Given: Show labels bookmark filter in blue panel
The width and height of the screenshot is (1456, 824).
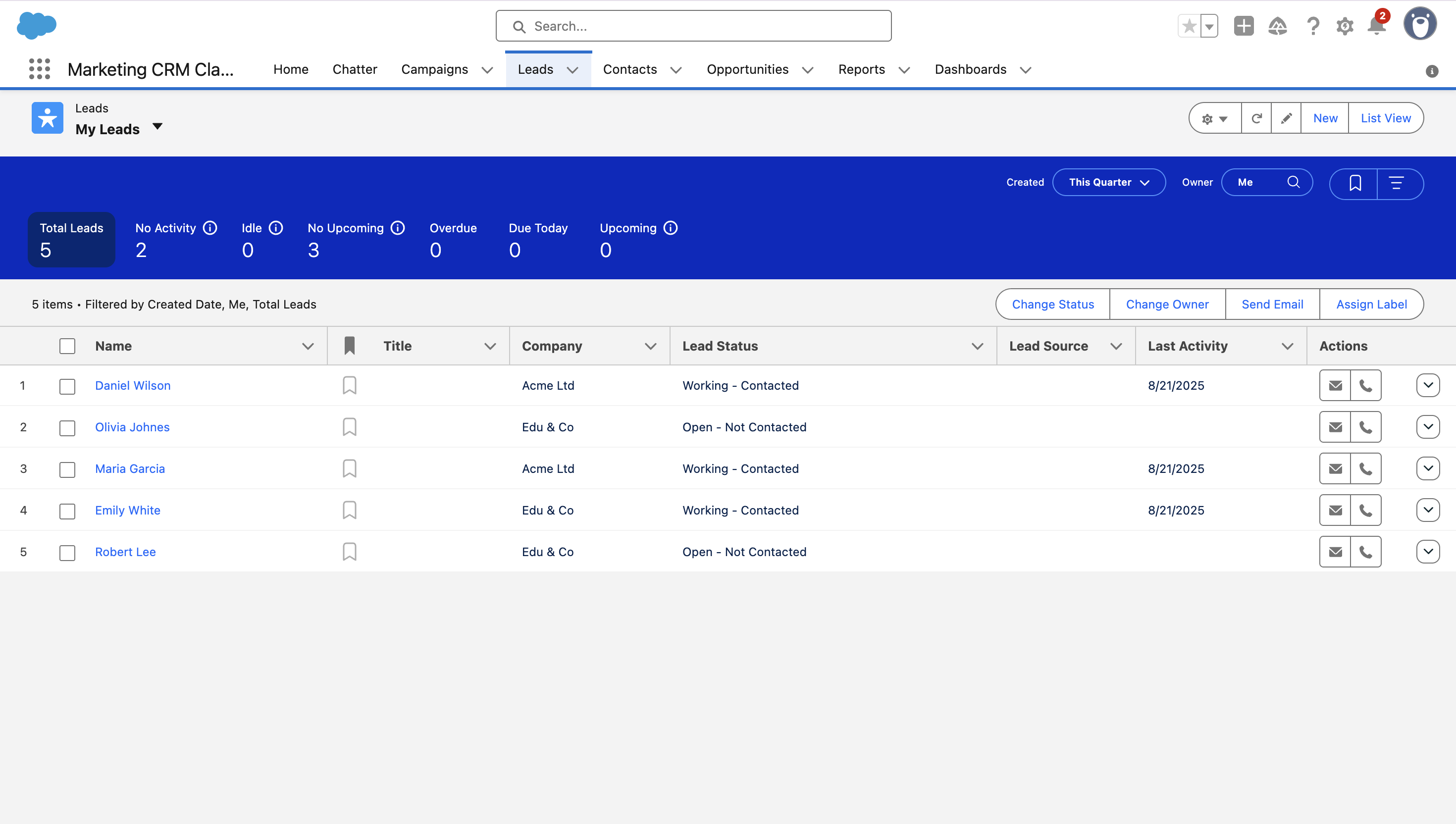Looking at the screenshot, I should 1354,183.
